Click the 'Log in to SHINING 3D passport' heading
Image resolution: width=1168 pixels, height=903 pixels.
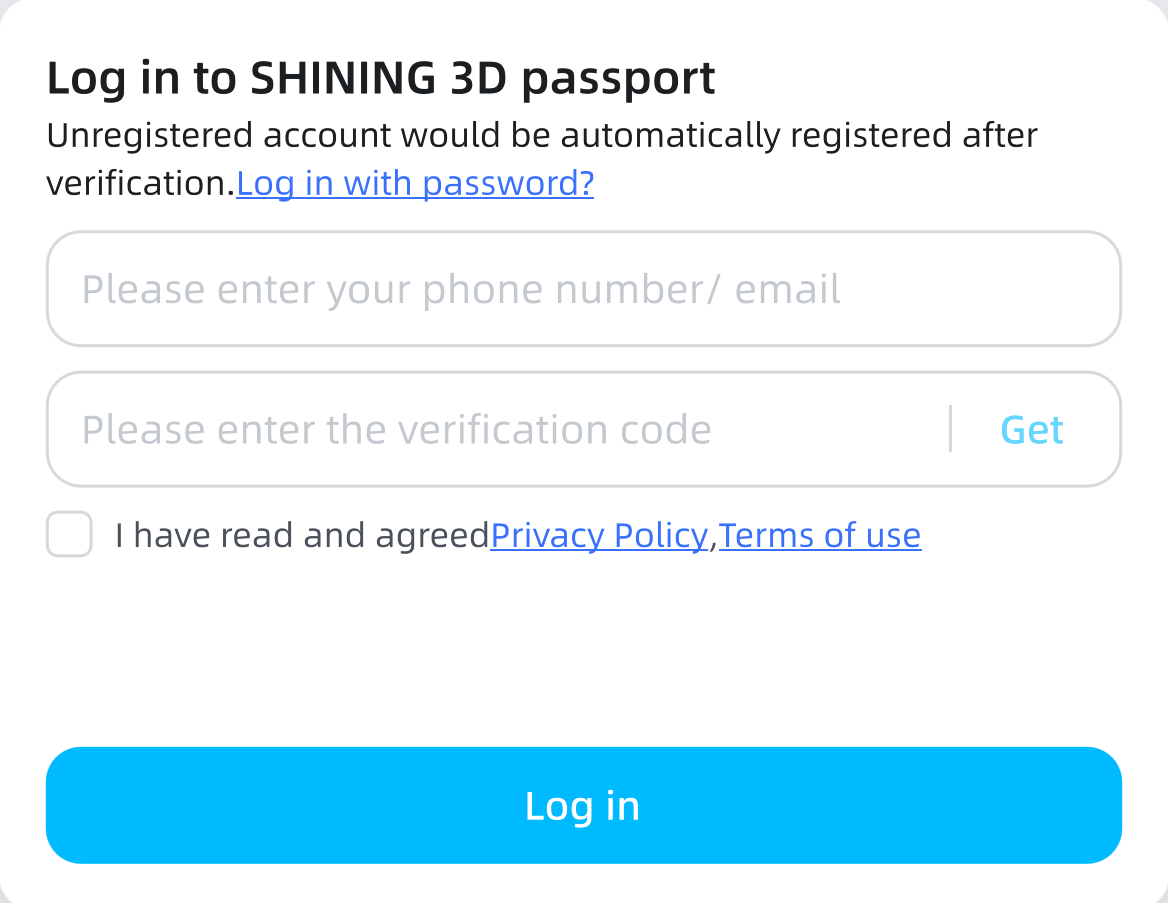(381, 78)
